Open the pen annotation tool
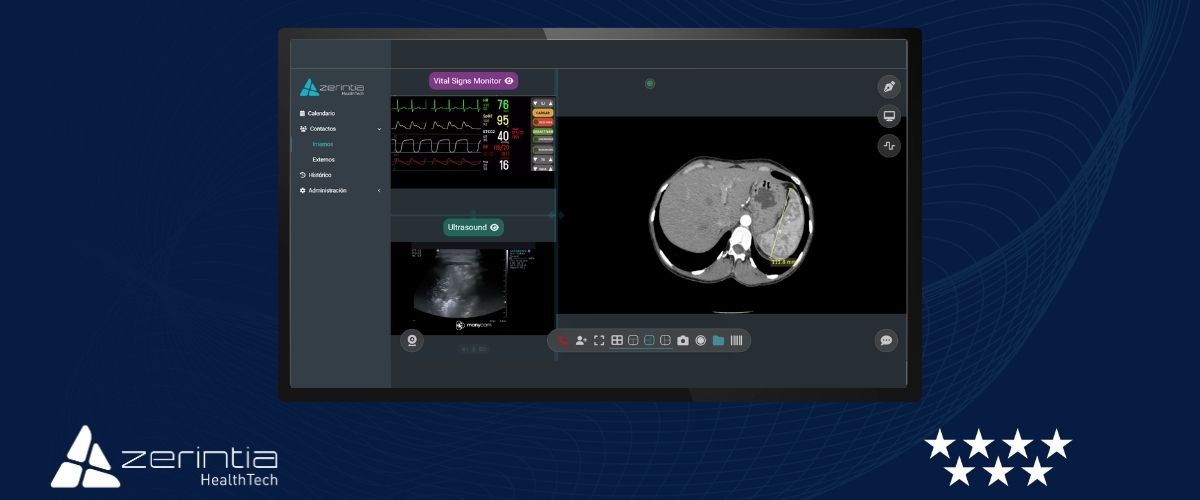The image size is (1200, 500). point(889,86)
